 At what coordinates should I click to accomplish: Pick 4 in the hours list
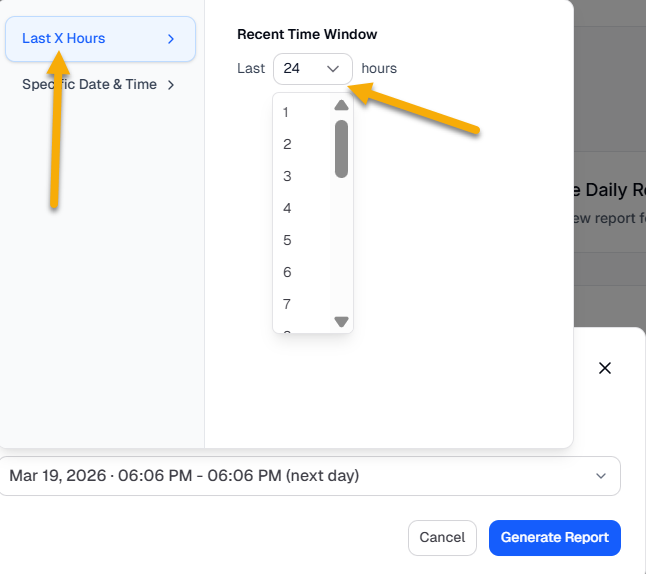[287, 208]
